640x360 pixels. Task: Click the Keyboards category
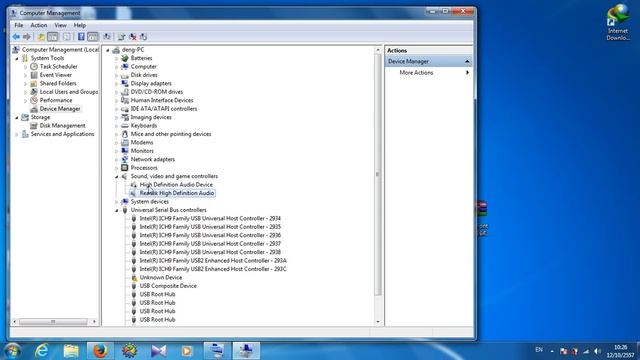(144, 126)
